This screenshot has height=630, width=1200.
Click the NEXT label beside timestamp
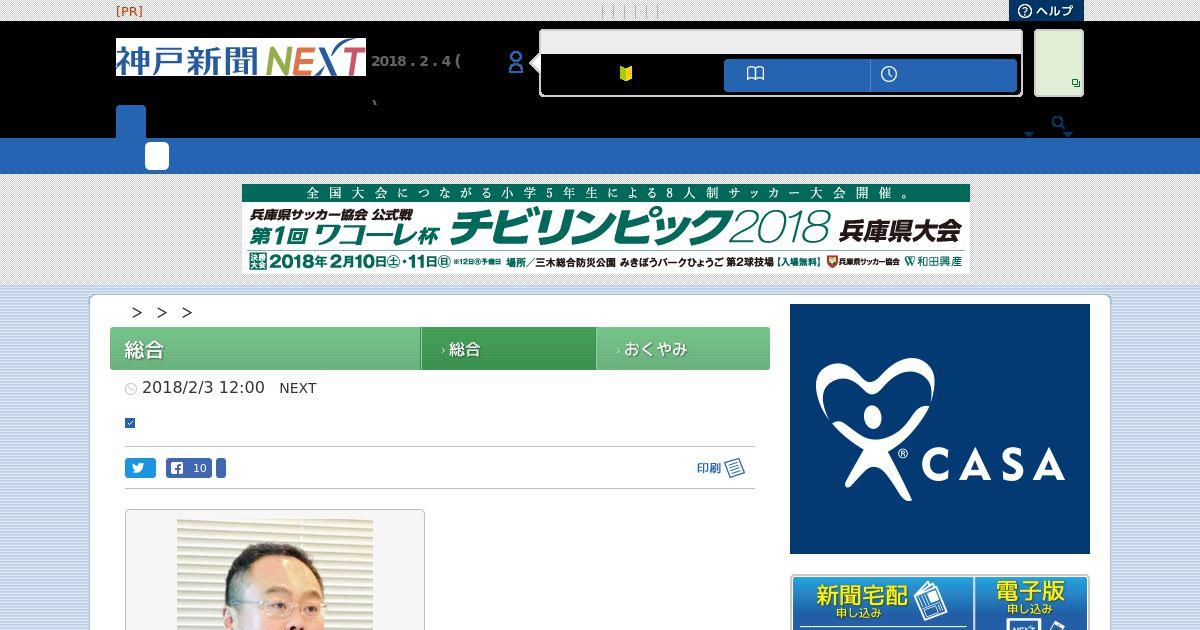(x=298, y=388)
